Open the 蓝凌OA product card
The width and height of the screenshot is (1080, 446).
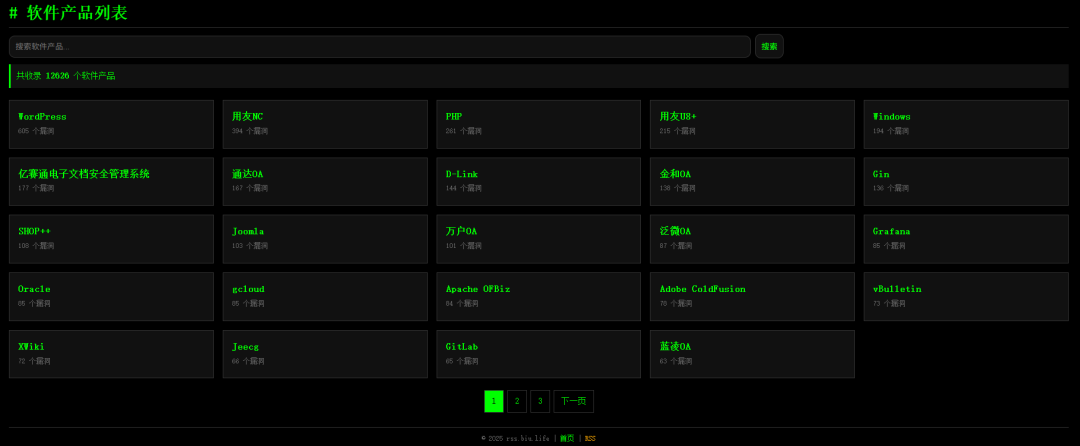tap(753, 354)
